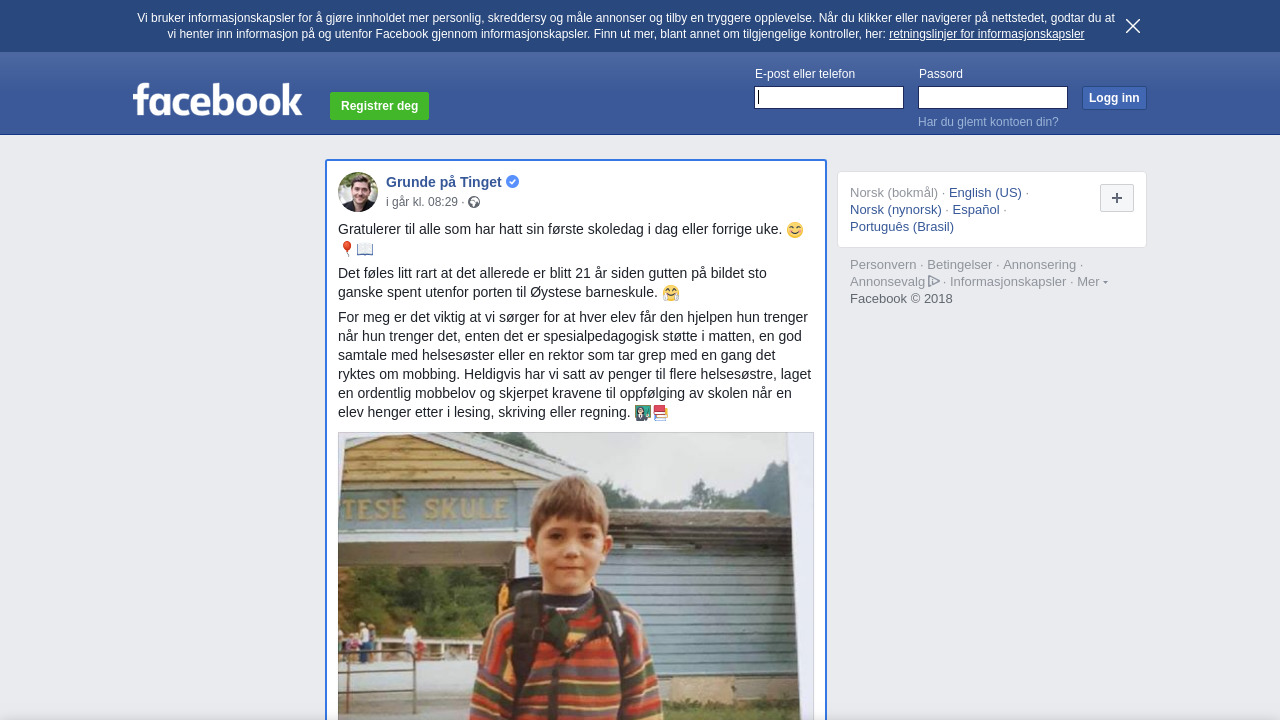1280x720 pixels.
Task: Click the plus button to add more languages
Action: [1117, 198]
